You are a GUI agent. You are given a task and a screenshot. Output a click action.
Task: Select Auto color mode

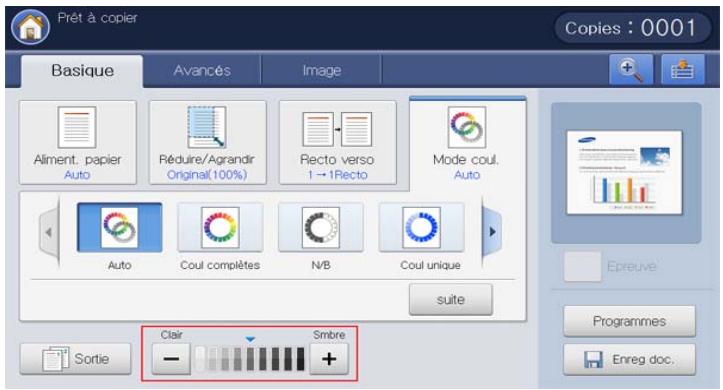click(x=119, y=227)
